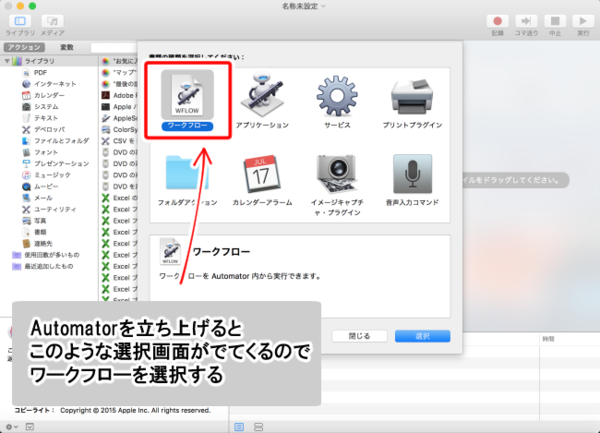Select デベロッパ category in library

[49, 129]
